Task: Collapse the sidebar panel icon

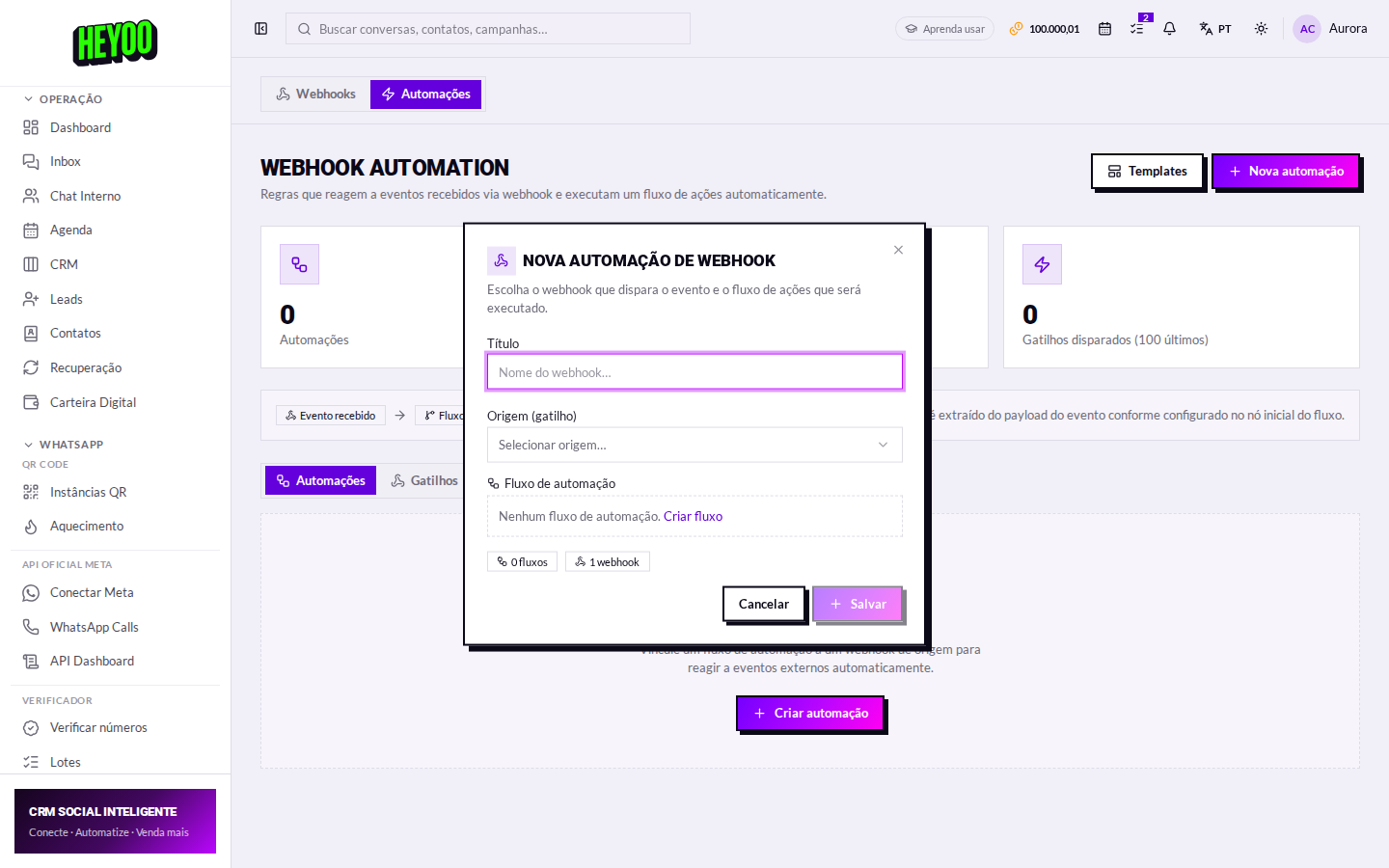Action: pyautogui.click(x=260, y=29)
